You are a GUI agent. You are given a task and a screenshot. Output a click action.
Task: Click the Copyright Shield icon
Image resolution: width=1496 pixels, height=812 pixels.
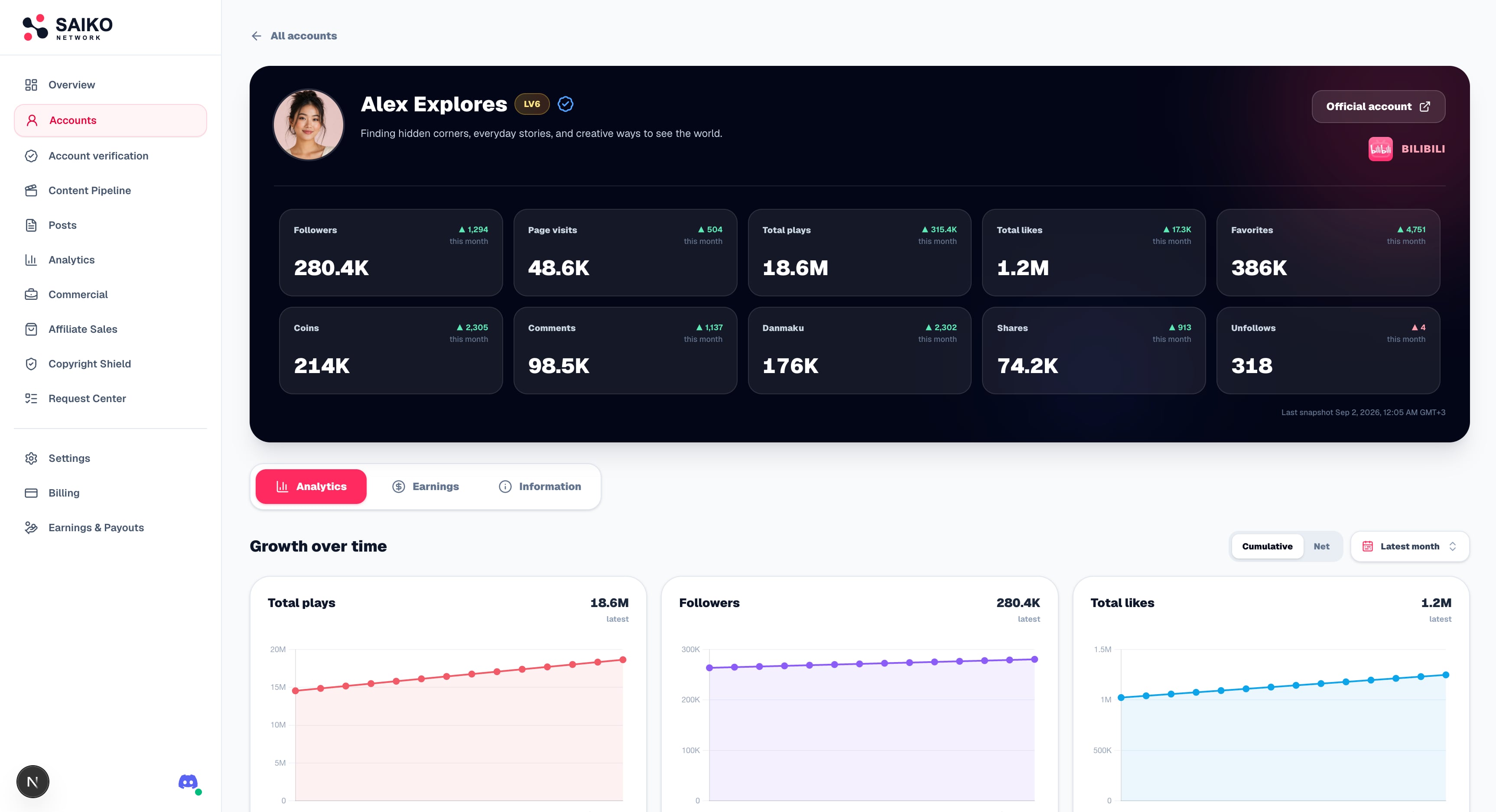(31, 364)
